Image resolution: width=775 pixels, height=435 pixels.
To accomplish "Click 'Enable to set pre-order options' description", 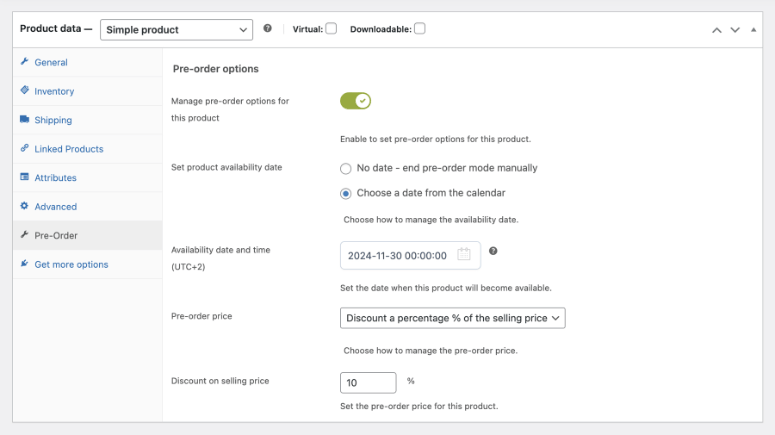I will 435,139.
